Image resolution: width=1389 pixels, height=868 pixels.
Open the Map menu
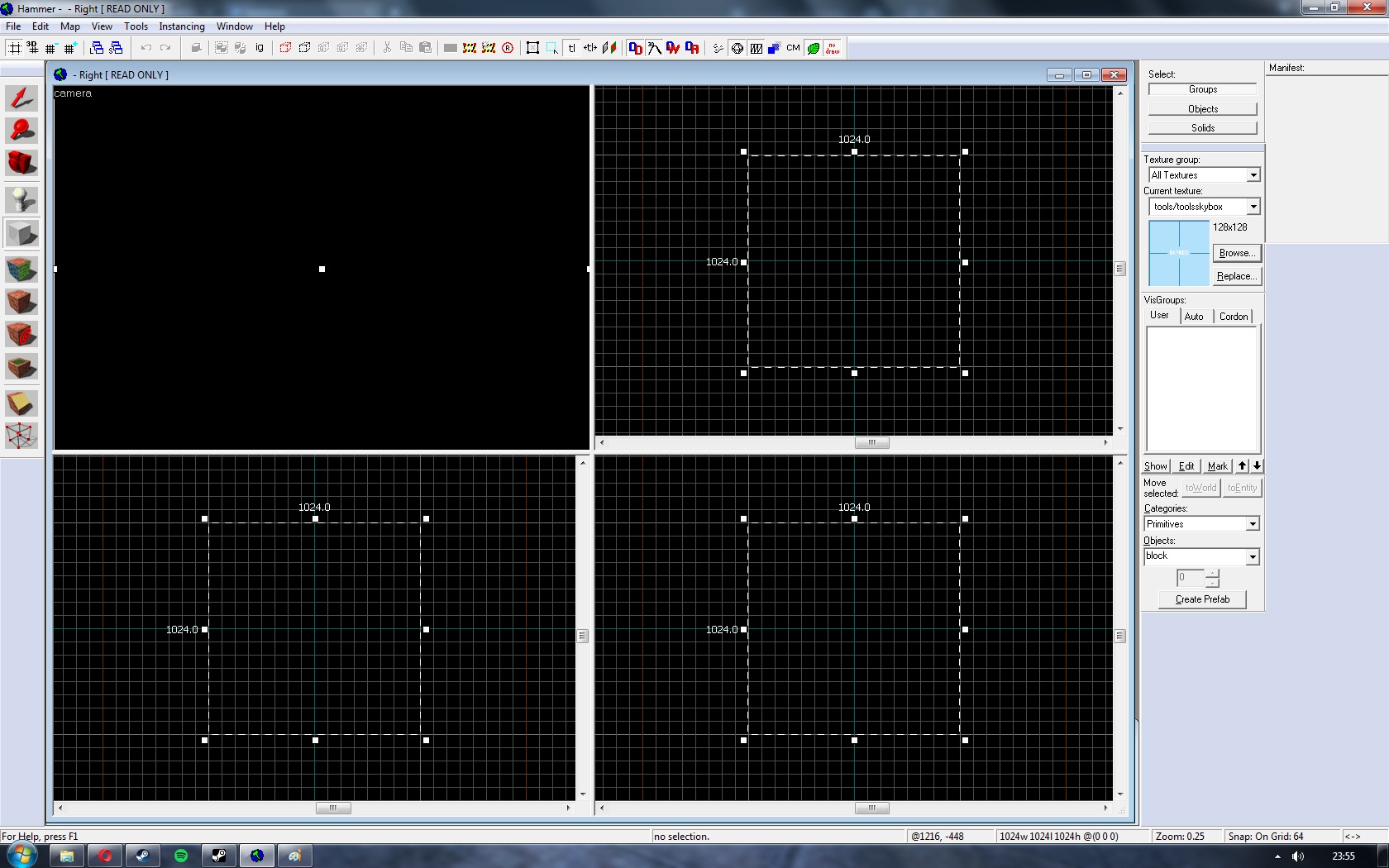tap(70, 26)
